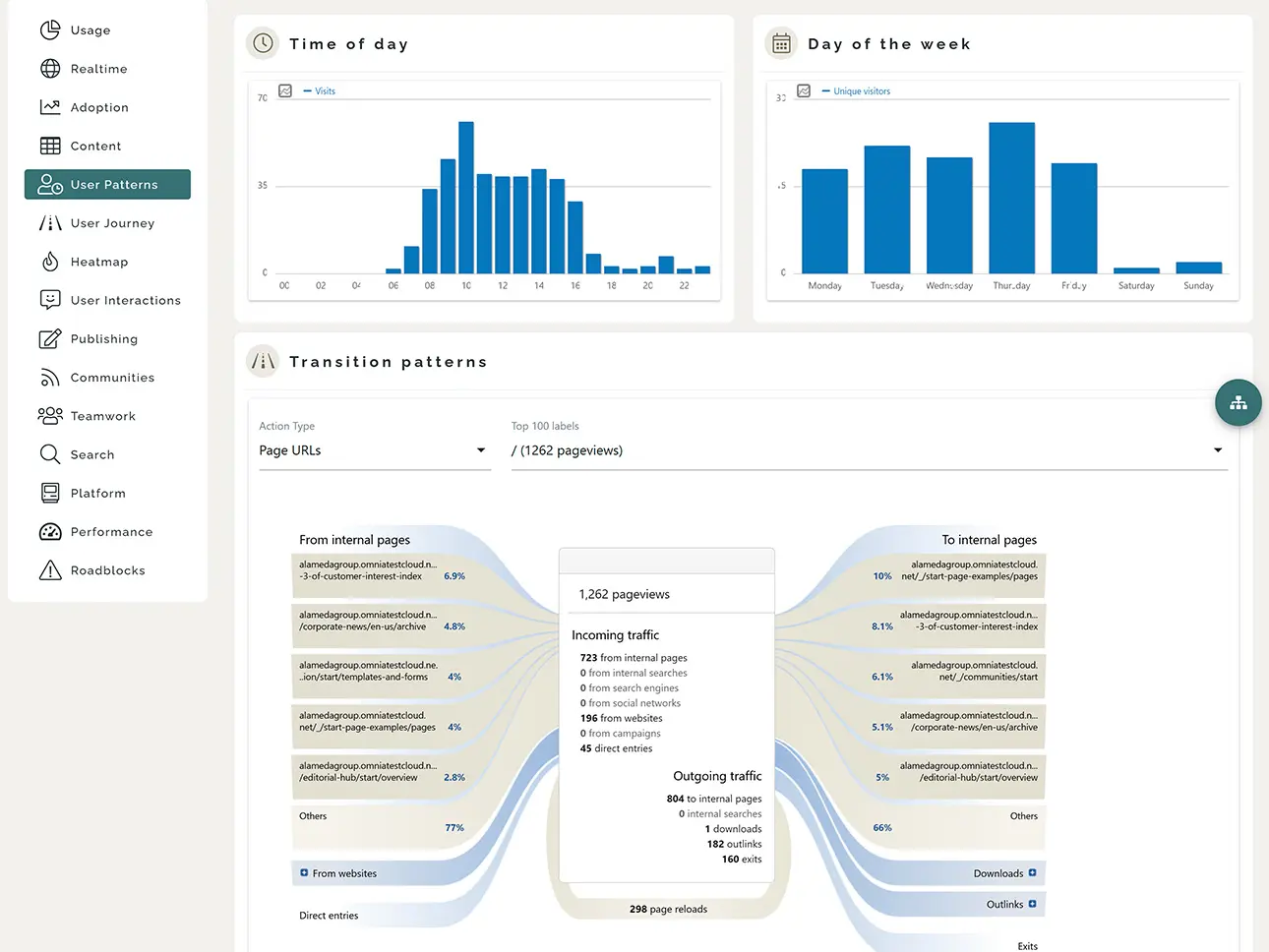The image size is (1269, 952).
Task: Select the editorial-hub start overview incoming page
Action: pyautogui.click(x=369, y=772)
